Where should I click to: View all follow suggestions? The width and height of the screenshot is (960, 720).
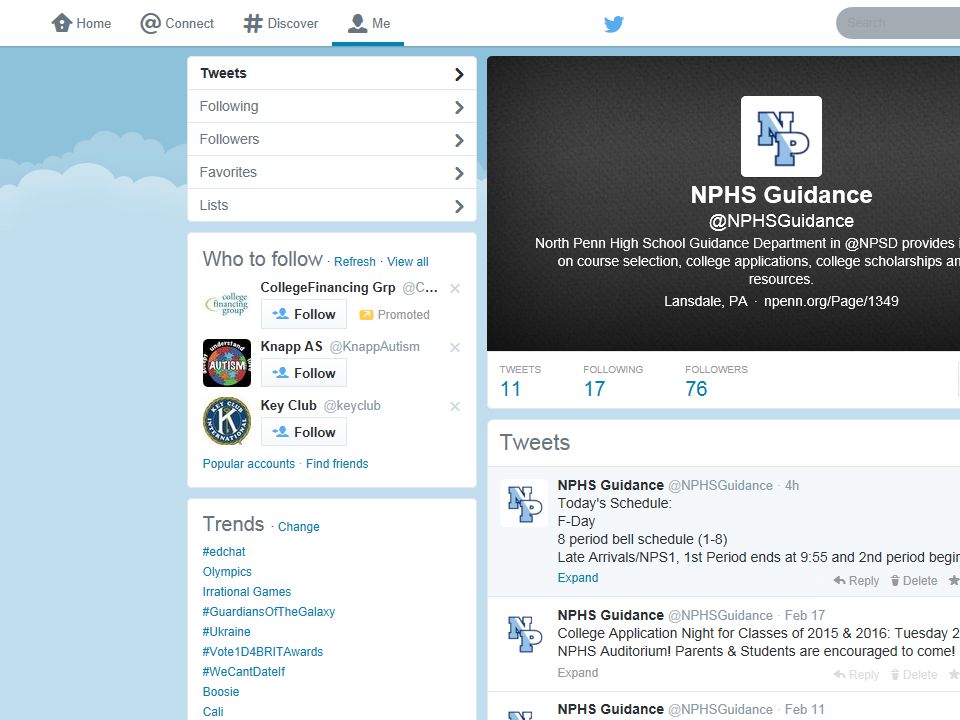(408, 261)
